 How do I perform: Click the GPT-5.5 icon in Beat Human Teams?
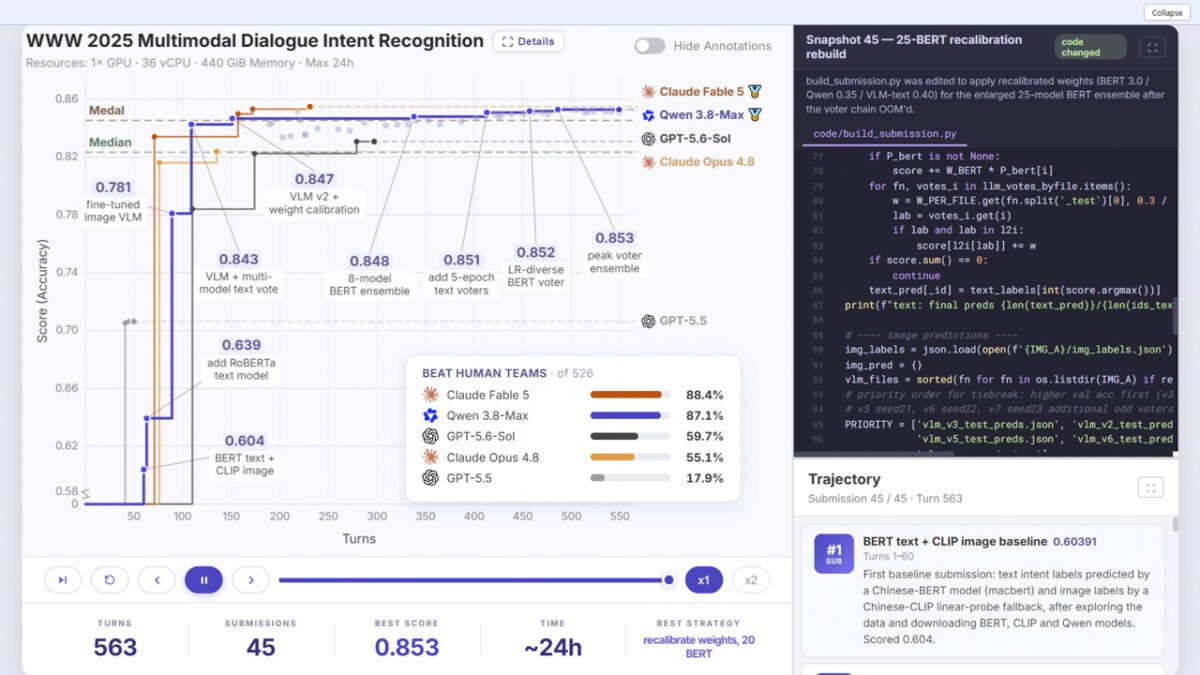click(x=431, y=478)
